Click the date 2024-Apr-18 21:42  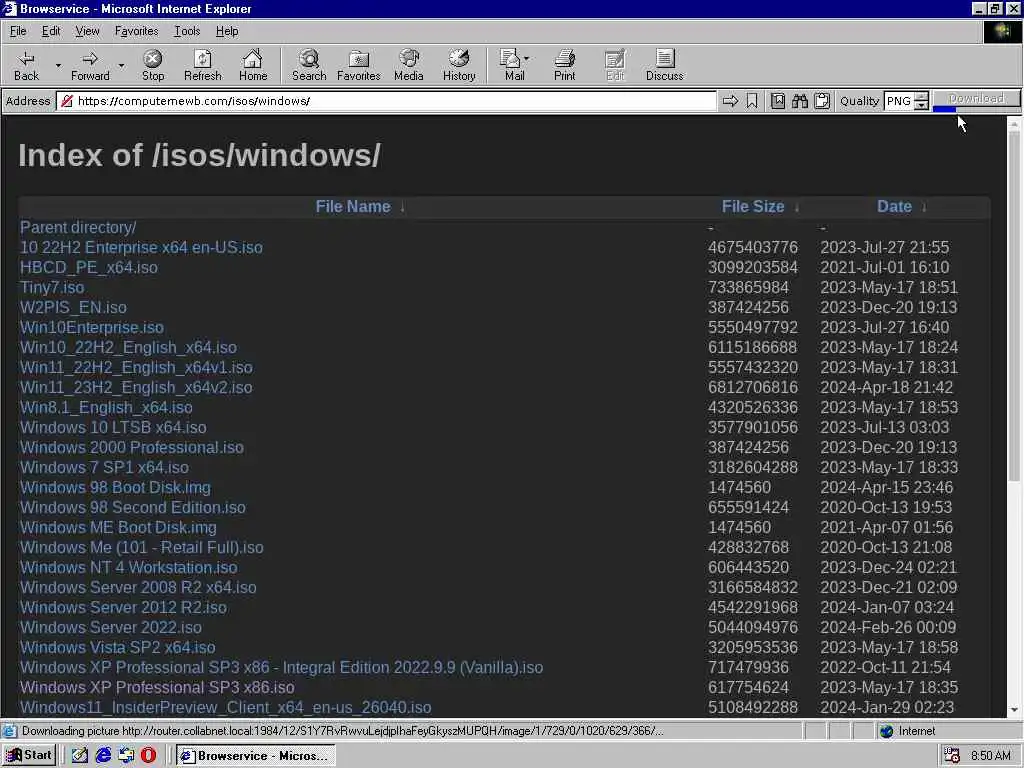[886, 387]
